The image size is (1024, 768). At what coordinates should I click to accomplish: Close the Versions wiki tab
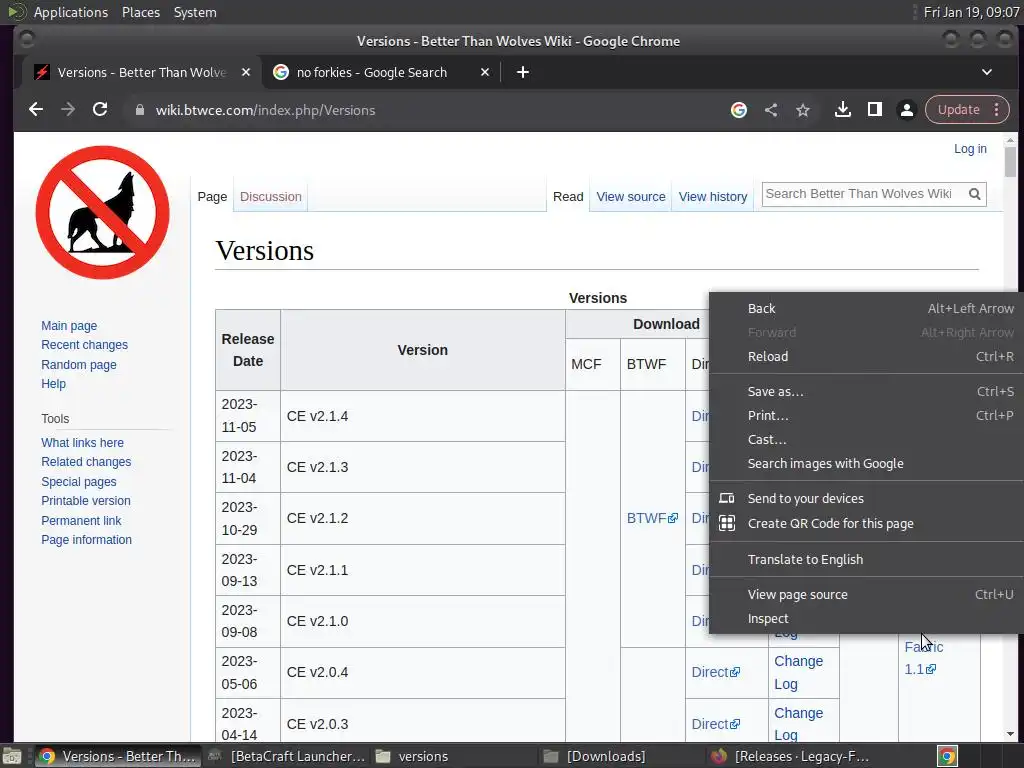(x=246, y=72)
